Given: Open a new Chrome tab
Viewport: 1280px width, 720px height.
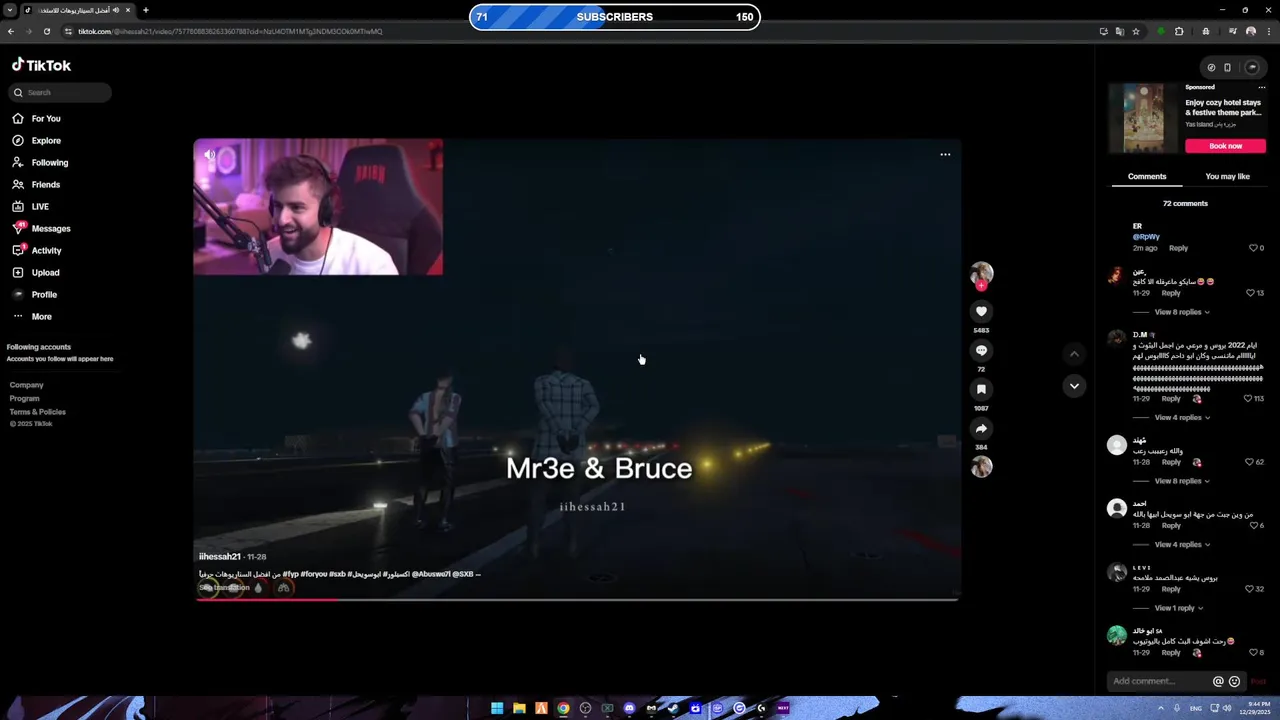Looking at the screenshot, I should point(145,10).
